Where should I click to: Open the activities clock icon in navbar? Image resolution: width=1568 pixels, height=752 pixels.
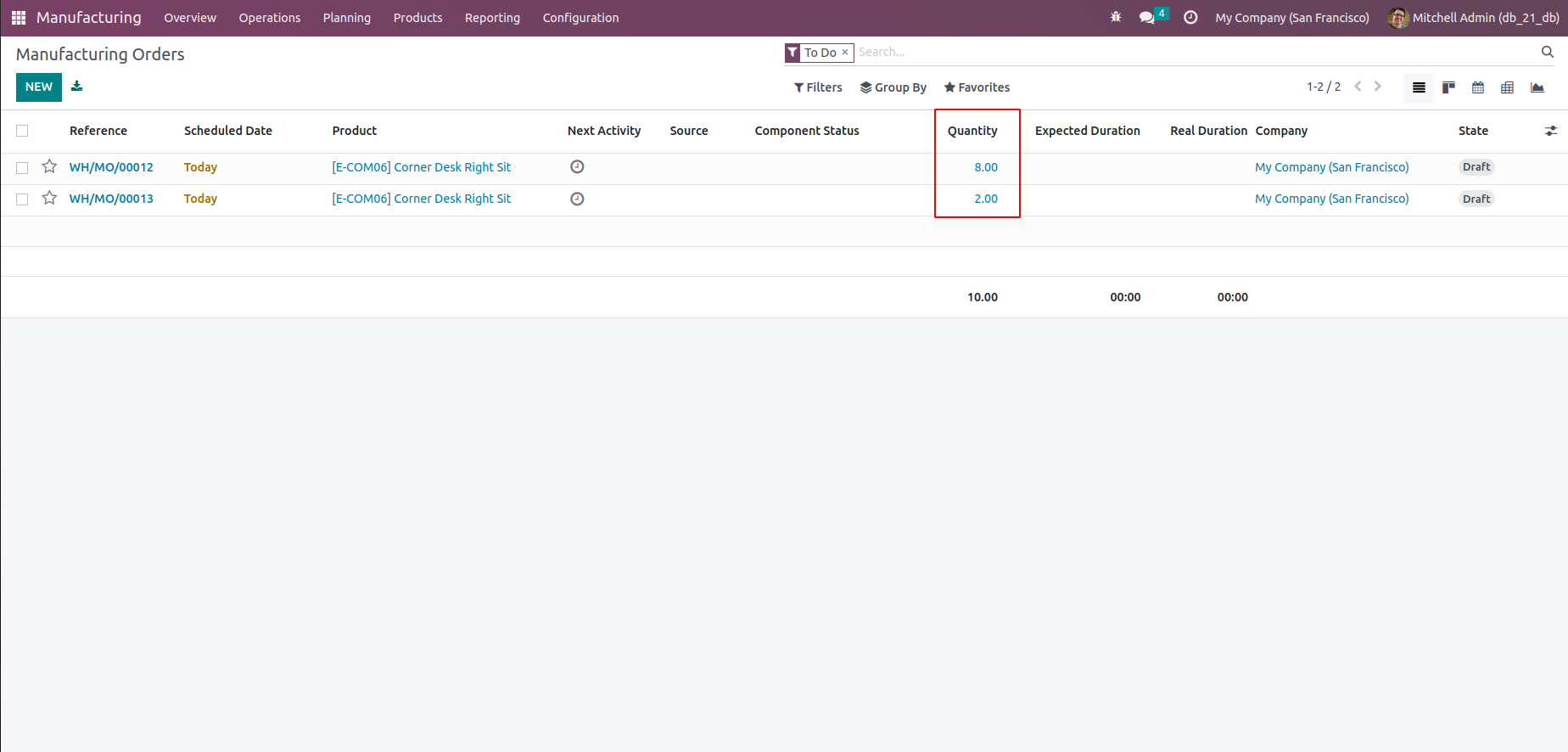(1190, 17)
